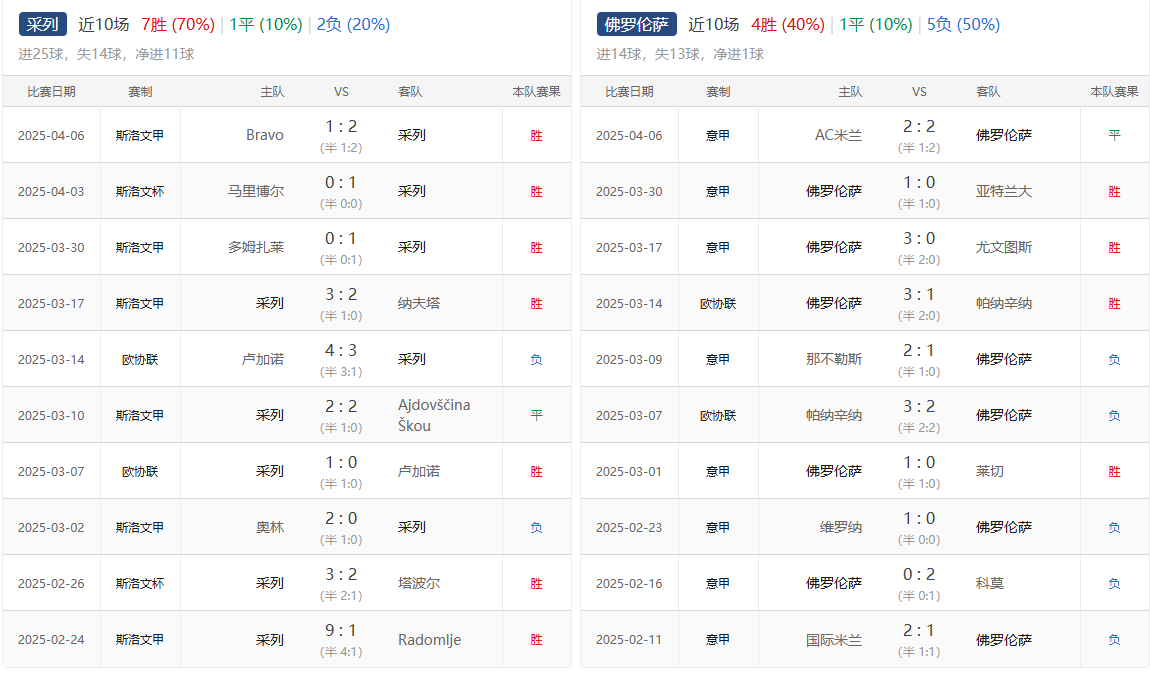Click 平 result in Ajdovščina Škou row
This screenshot has width=1150, height=674.
(536, 415)
